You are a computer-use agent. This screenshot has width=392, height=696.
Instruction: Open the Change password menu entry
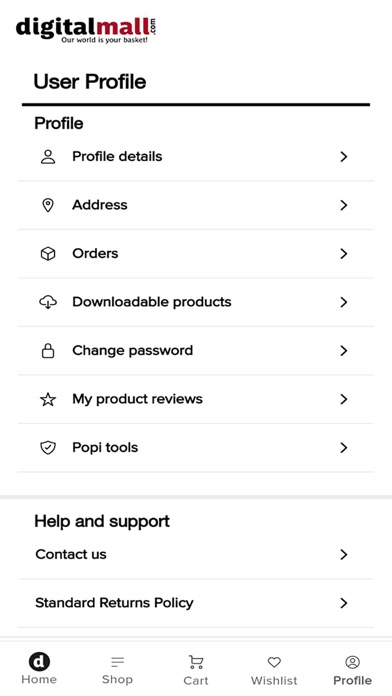point(196,351)
